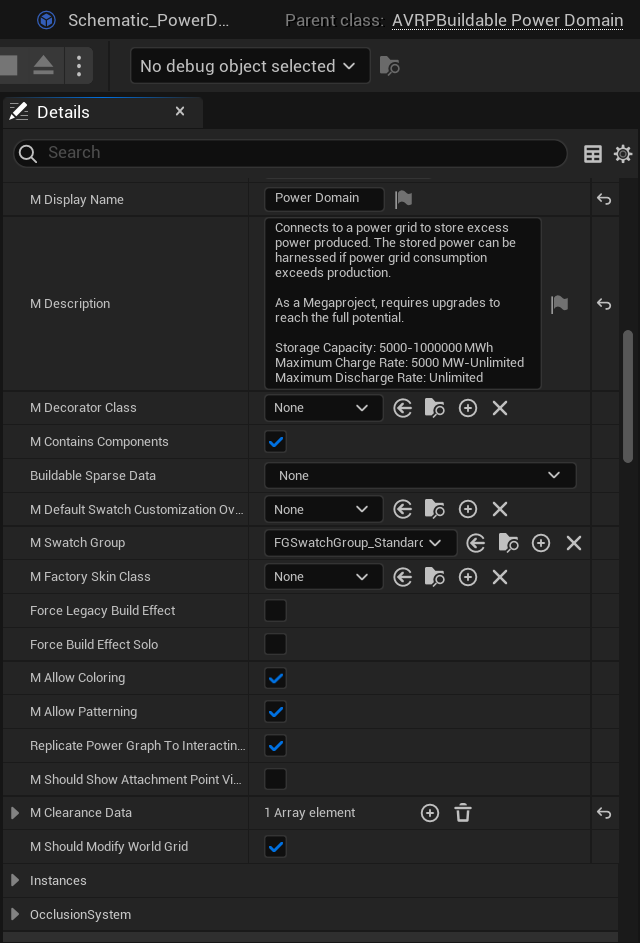This screenshot has width=640, height=943.
Task: Click the Details Search field
Action: coord(290,153)
